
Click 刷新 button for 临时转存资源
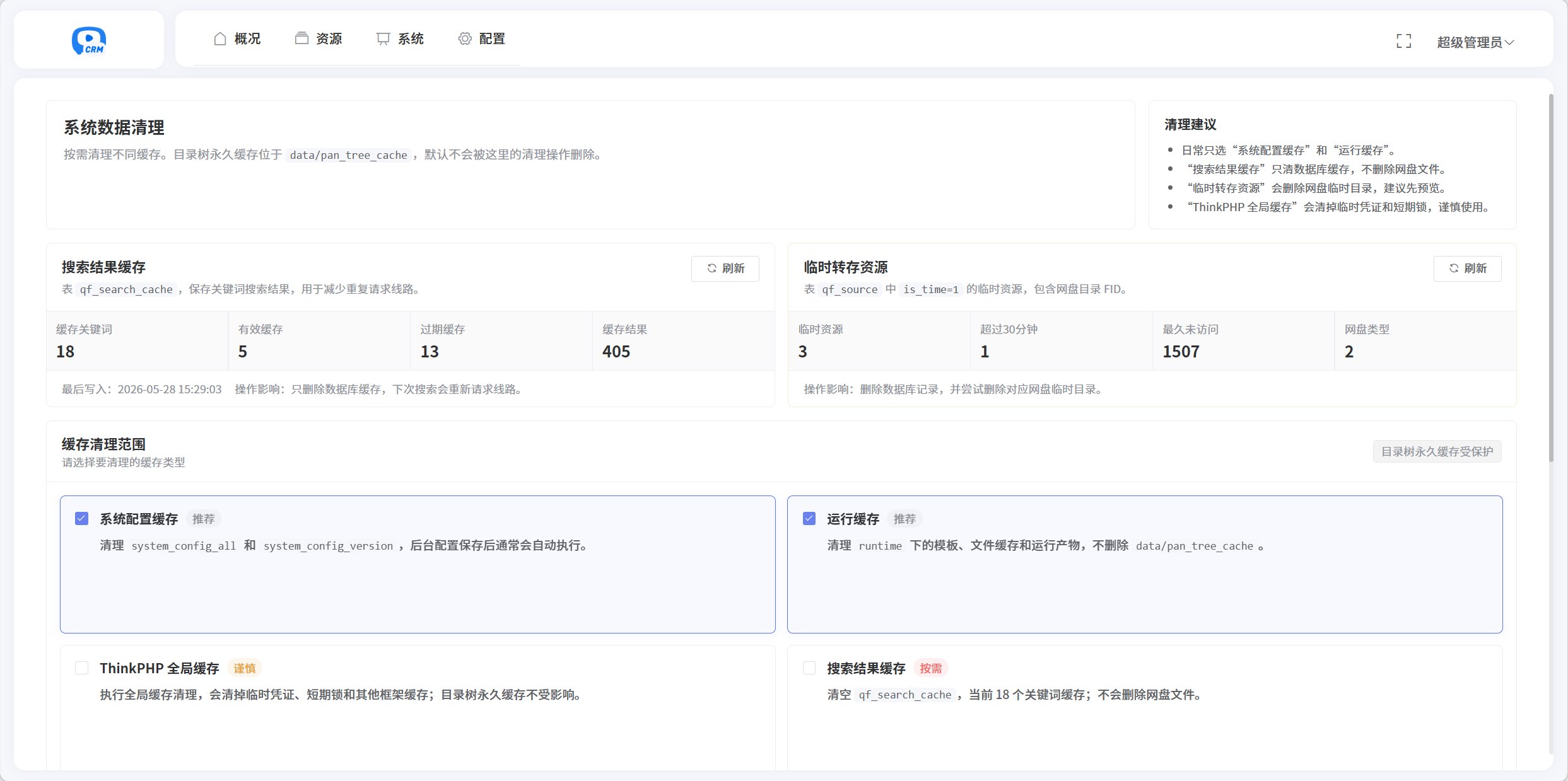coord(1468,269)
